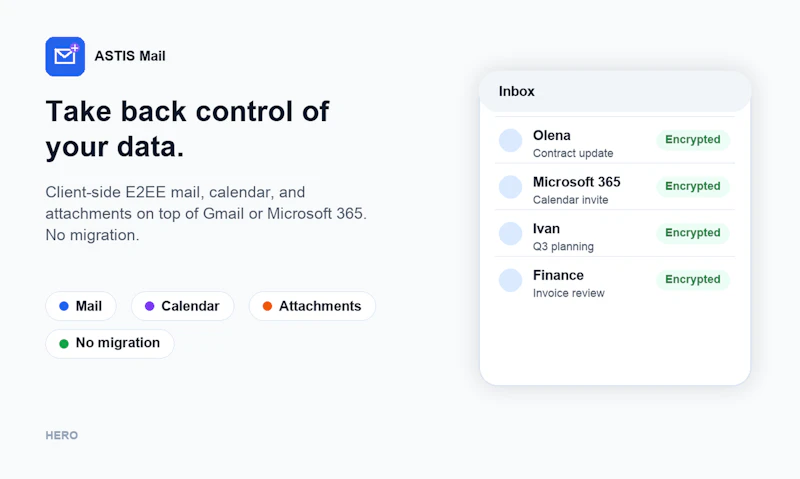Click the Finance sender avatar
The width and height of the screenshot is (800, 479).
(510, 280)
